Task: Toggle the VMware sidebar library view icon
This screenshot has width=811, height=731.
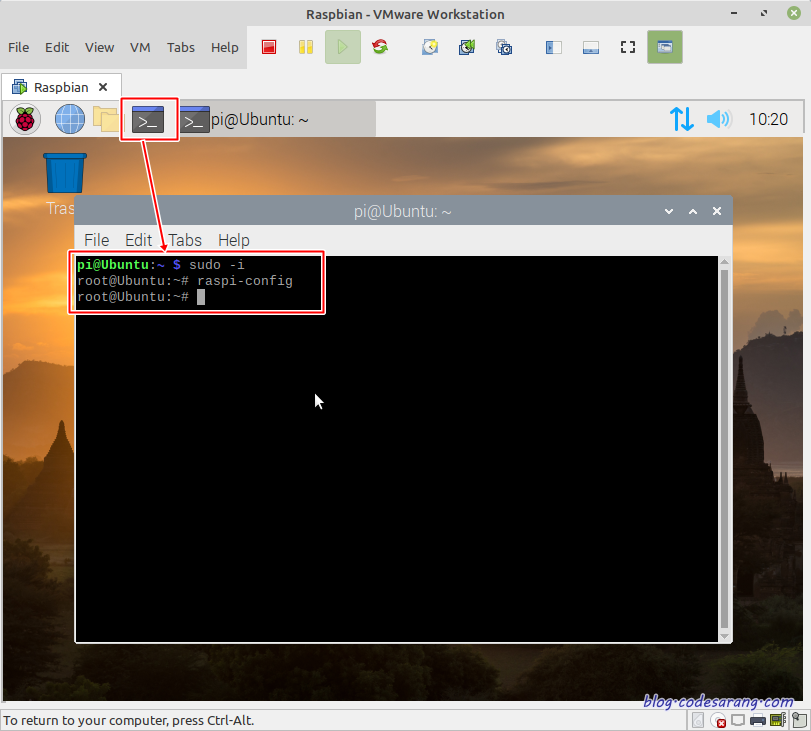Action: click(553, 48)
